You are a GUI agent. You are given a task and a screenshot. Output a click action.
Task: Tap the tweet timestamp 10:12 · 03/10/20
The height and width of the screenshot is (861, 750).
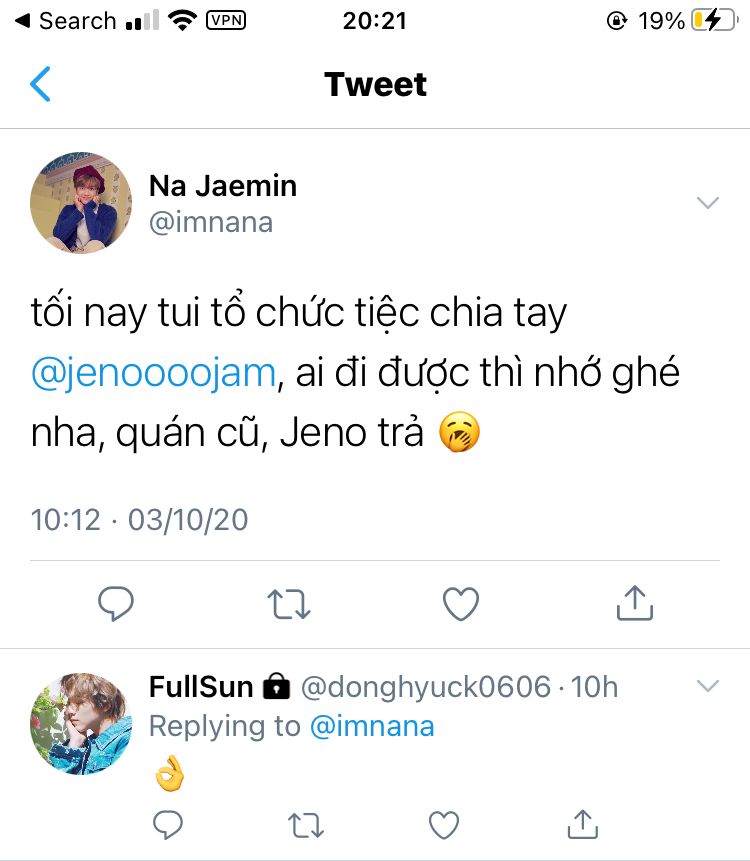click(x=139, y=520)
